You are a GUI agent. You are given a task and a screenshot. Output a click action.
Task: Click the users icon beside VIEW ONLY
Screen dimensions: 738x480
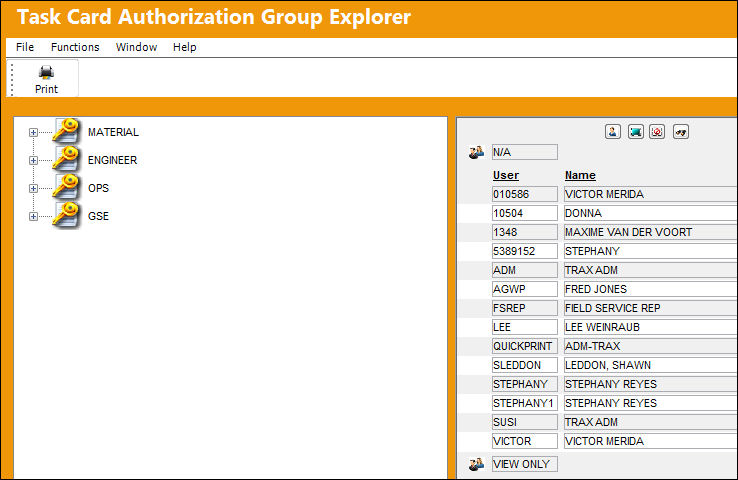pos(476,464)
